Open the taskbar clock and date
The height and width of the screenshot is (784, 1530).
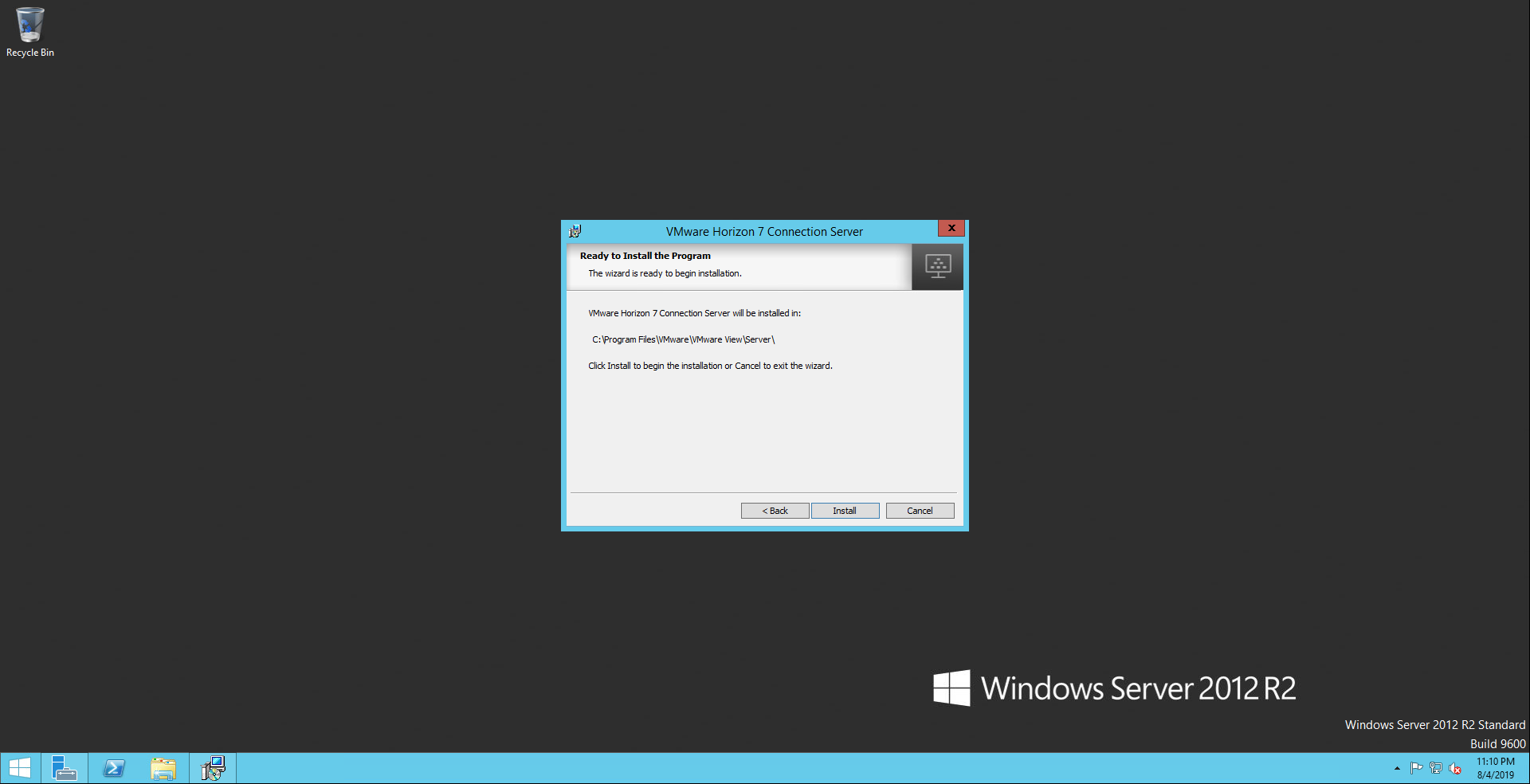(x=1496, y=768)
